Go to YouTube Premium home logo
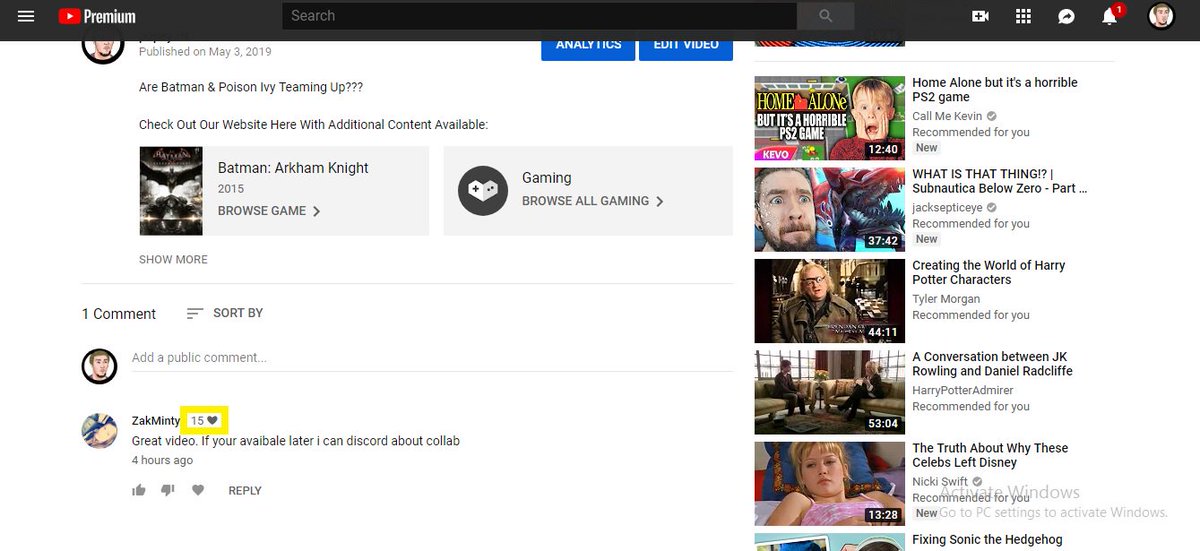Viewport: 1200px width, 551px height. (97, 16)
